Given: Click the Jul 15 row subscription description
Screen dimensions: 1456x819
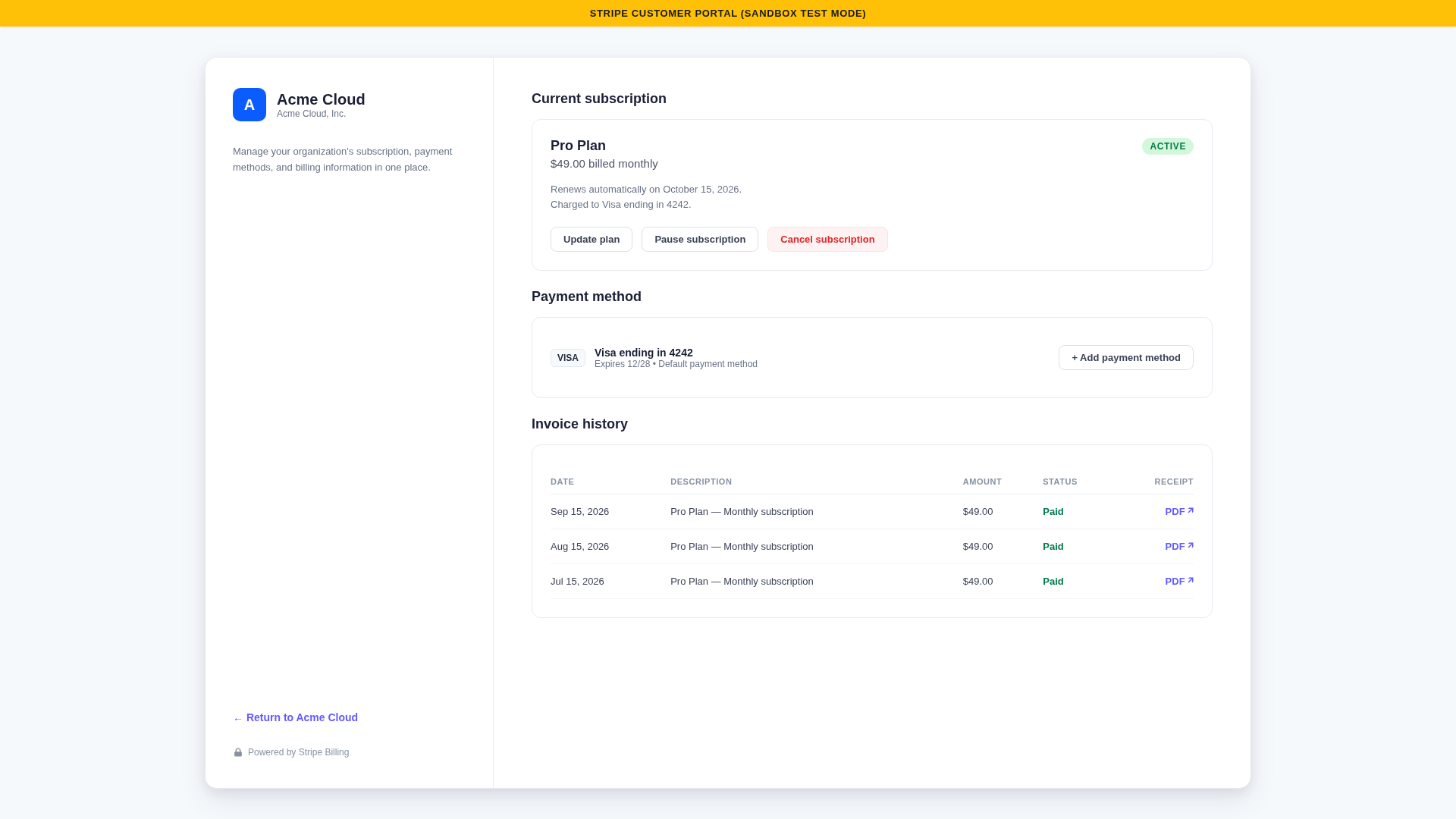Looking at the screenshot, I should [x=742, y=582].
